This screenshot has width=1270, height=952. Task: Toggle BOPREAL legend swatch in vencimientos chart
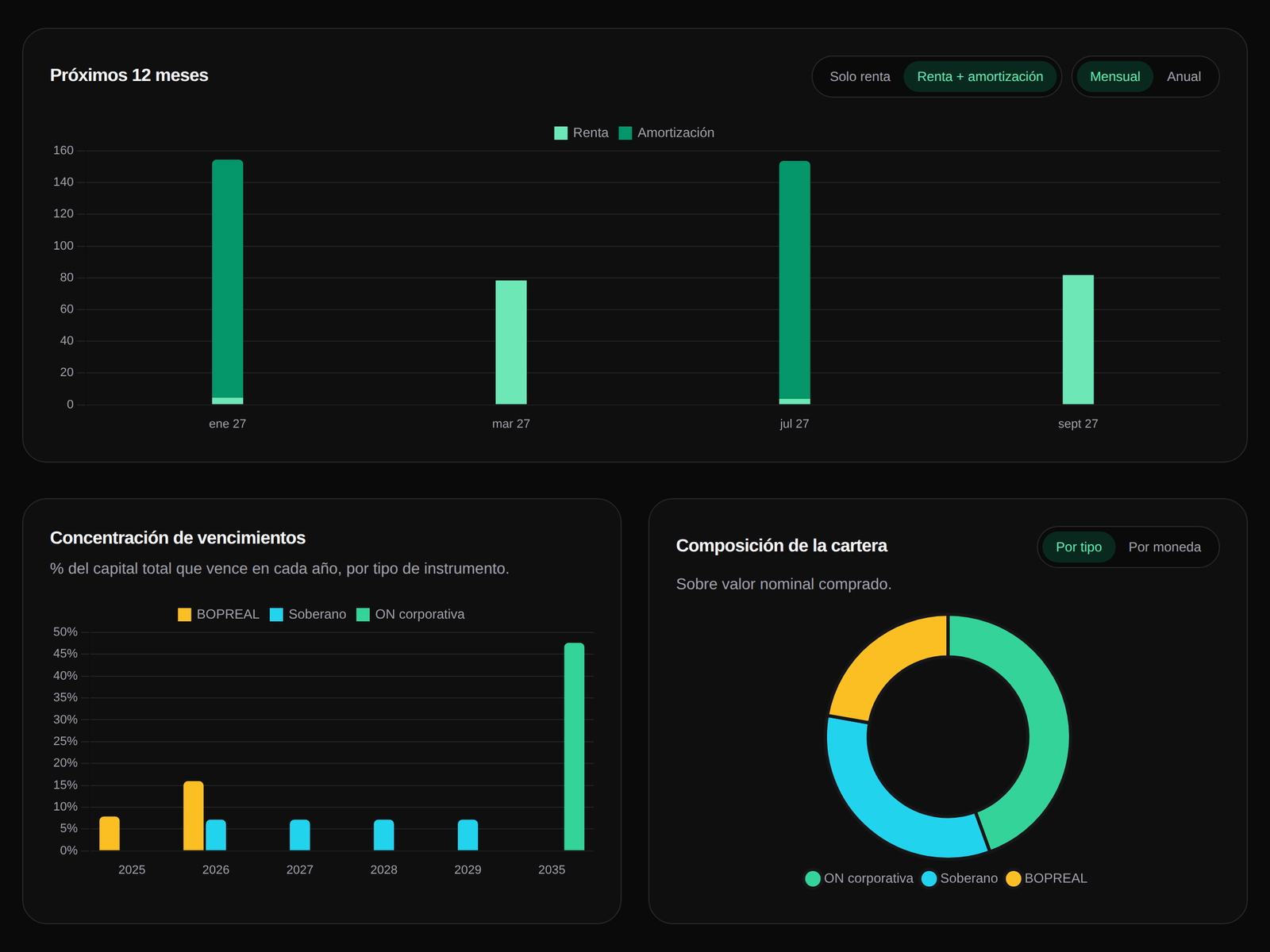184,615
